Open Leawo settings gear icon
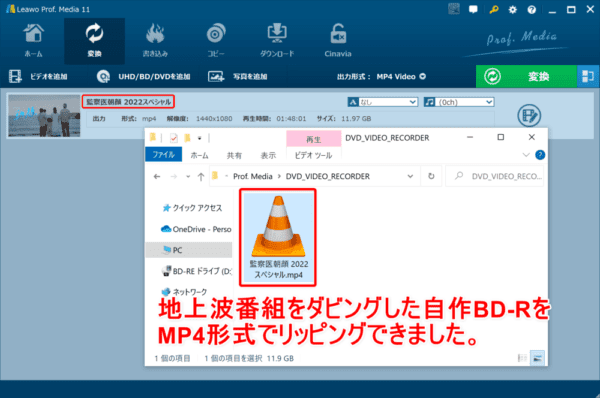Screen dimensions: 600x398 [512, 10]
